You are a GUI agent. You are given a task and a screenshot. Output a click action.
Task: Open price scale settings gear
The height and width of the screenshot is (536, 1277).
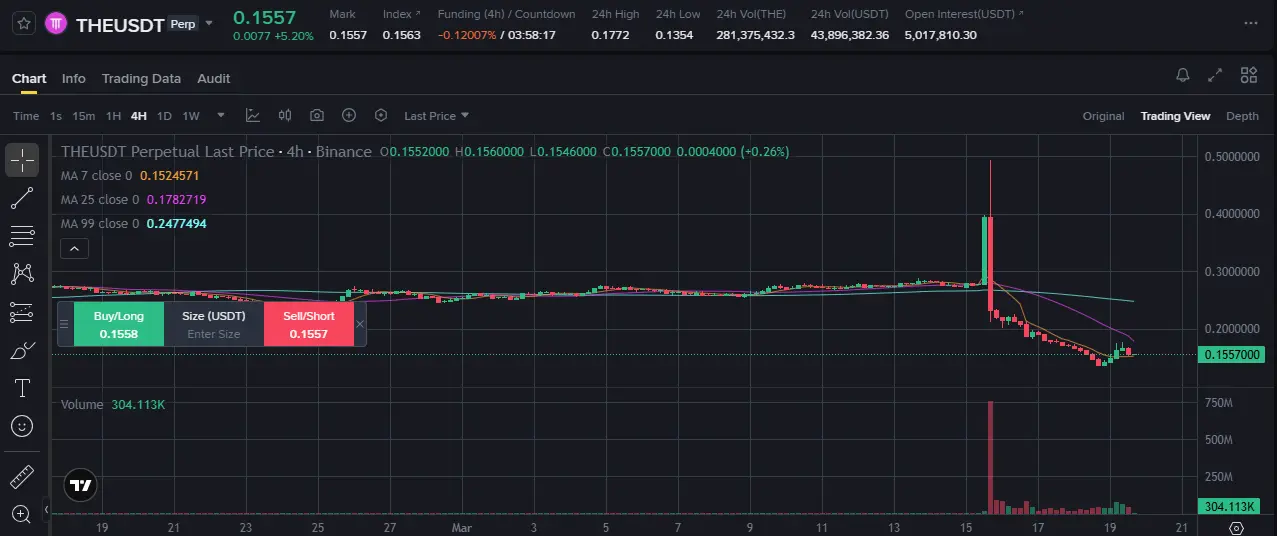(1237, 527)
